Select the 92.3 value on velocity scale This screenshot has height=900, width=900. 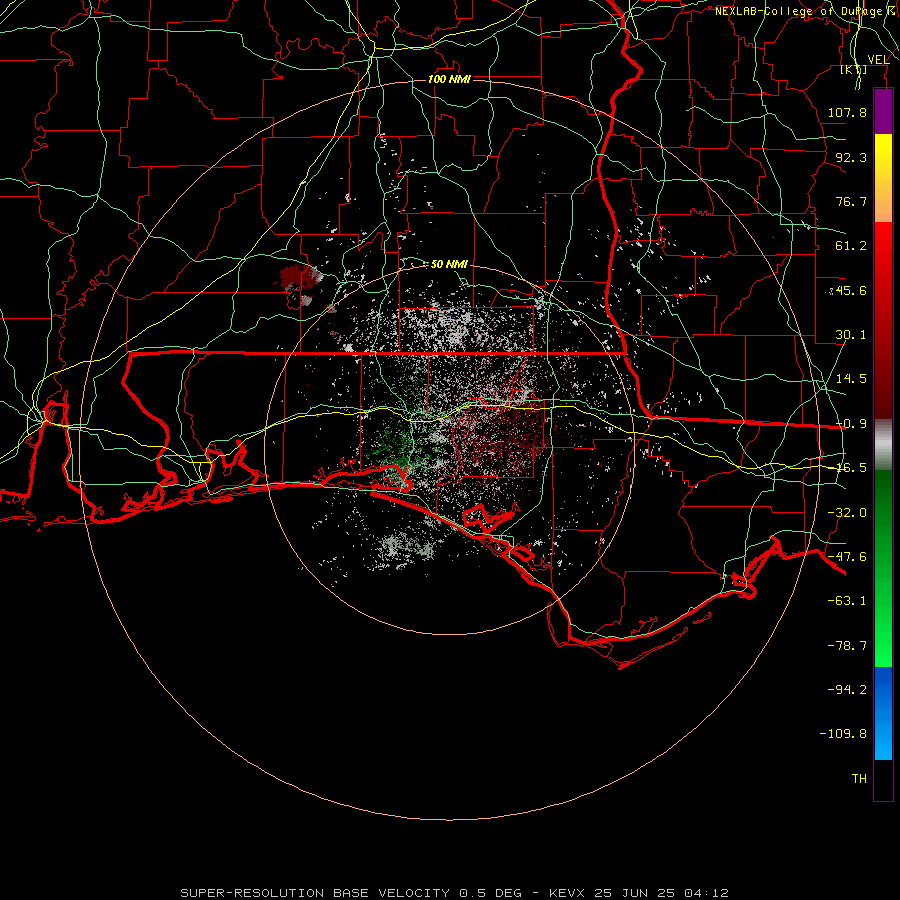tap(851, 157)
